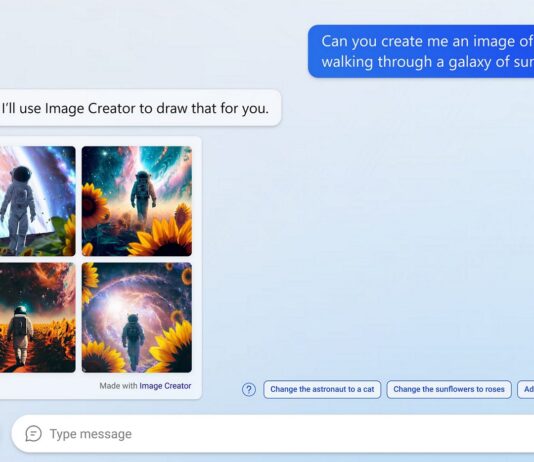Open the Image Creator link
534x462 pixels.
[165, 386]
